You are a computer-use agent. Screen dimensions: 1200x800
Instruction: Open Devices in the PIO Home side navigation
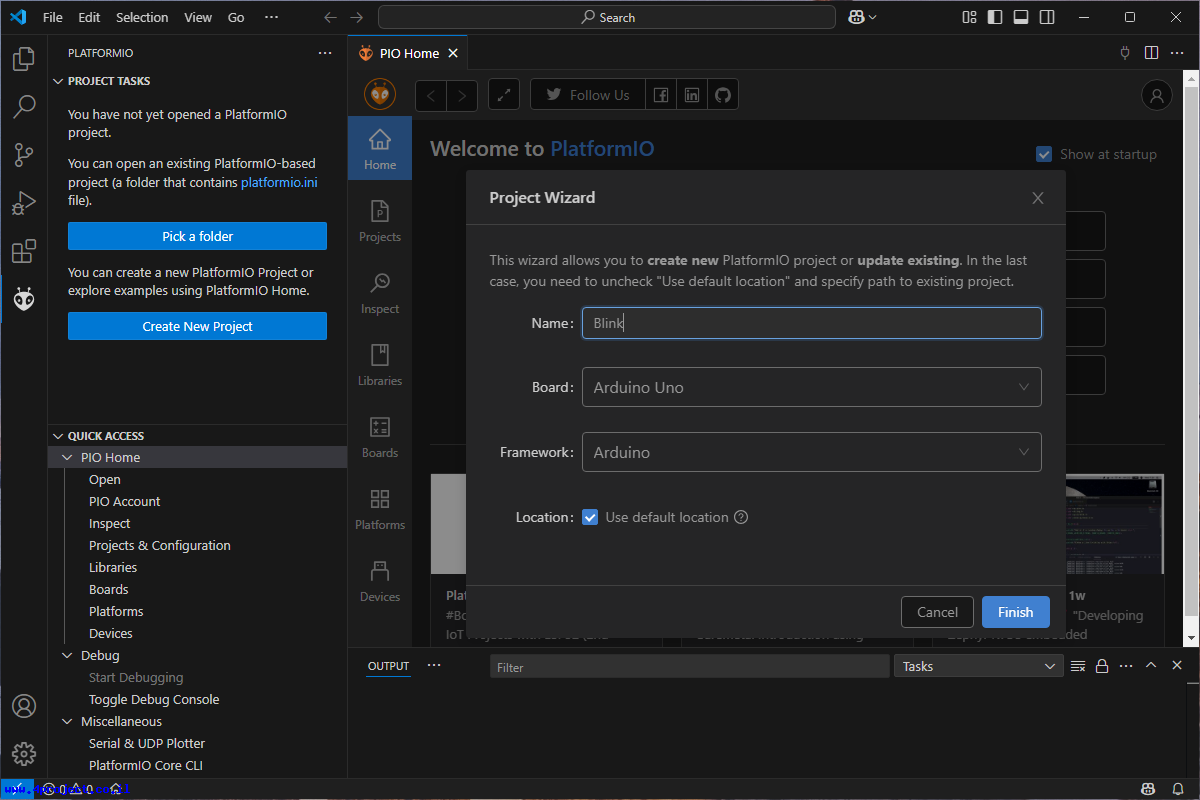[380, 580]
